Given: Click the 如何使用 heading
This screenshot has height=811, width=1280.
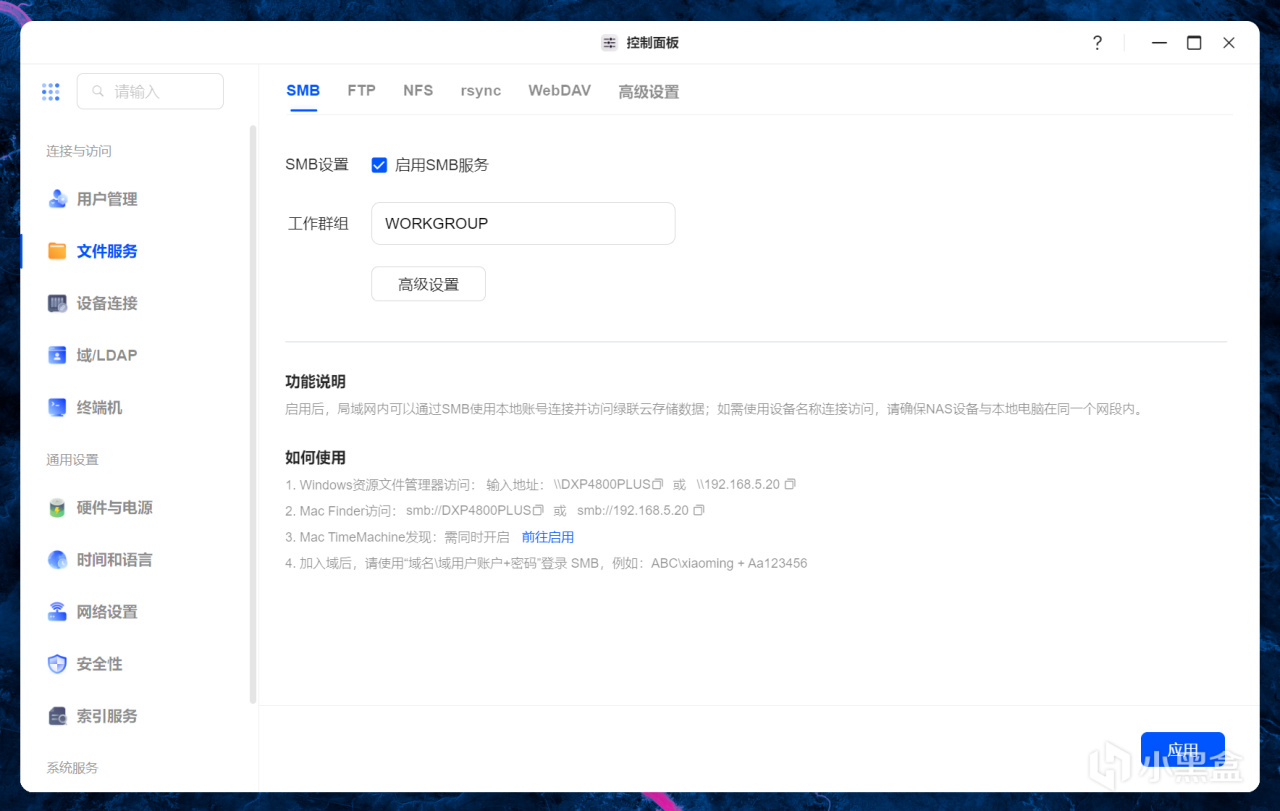Looking at the screenshot, I should coord(315,457).
